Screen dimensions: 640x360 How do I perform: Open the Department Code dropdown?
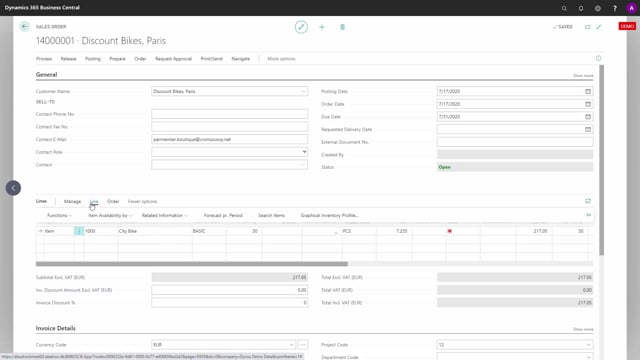point(588,357)
